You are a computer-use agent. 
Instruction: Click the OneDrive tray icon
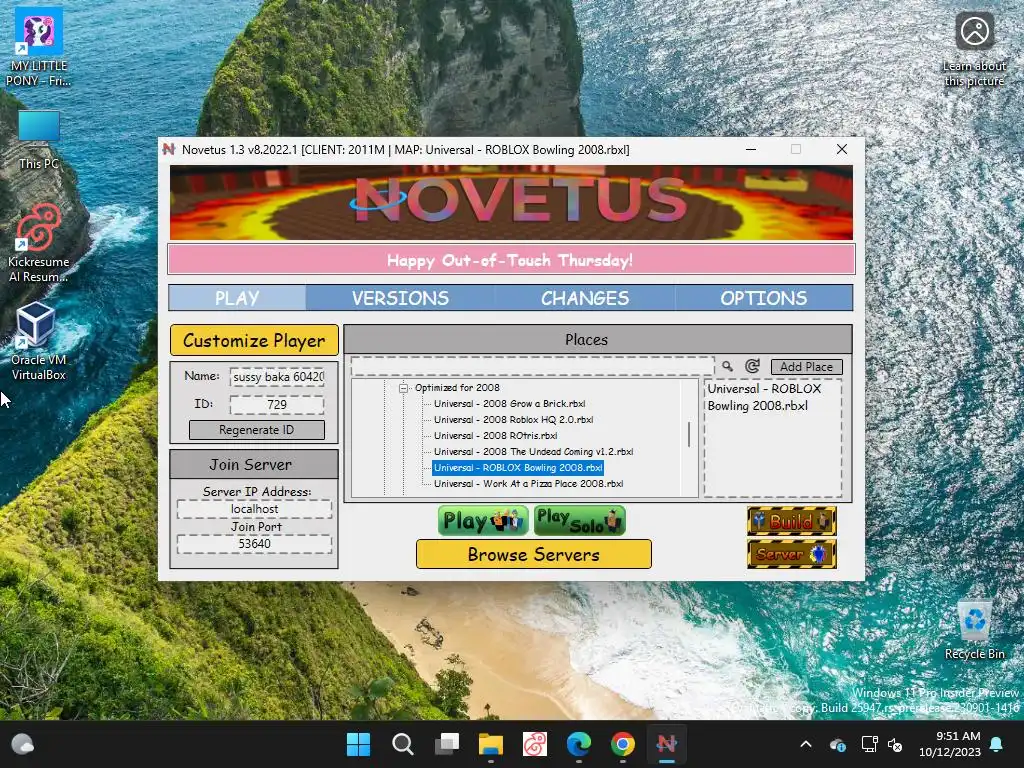(x=838, y=744)
